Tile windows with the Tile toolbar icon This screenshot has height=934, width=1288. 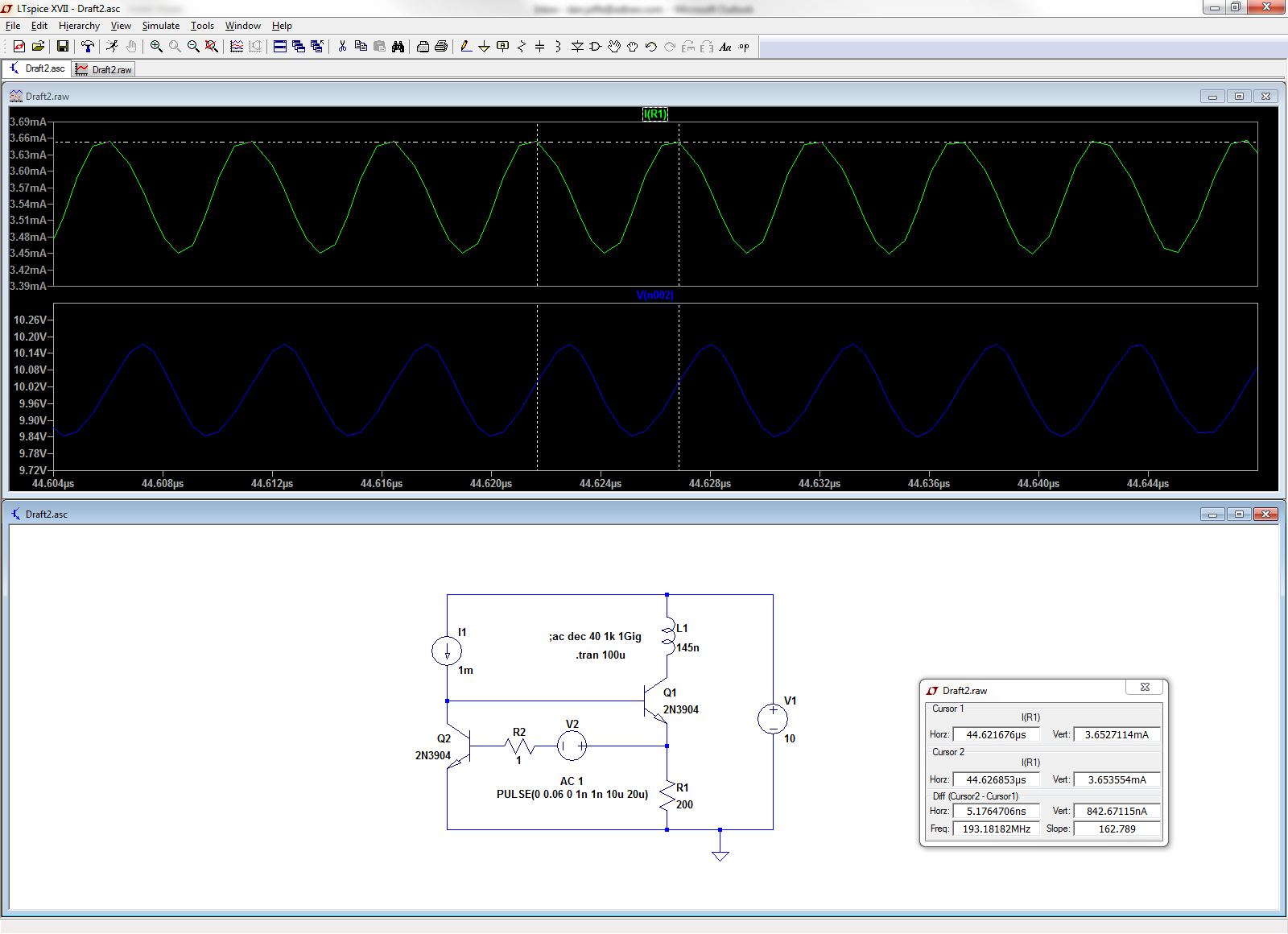pyautogui.click(x=280, y=47)
